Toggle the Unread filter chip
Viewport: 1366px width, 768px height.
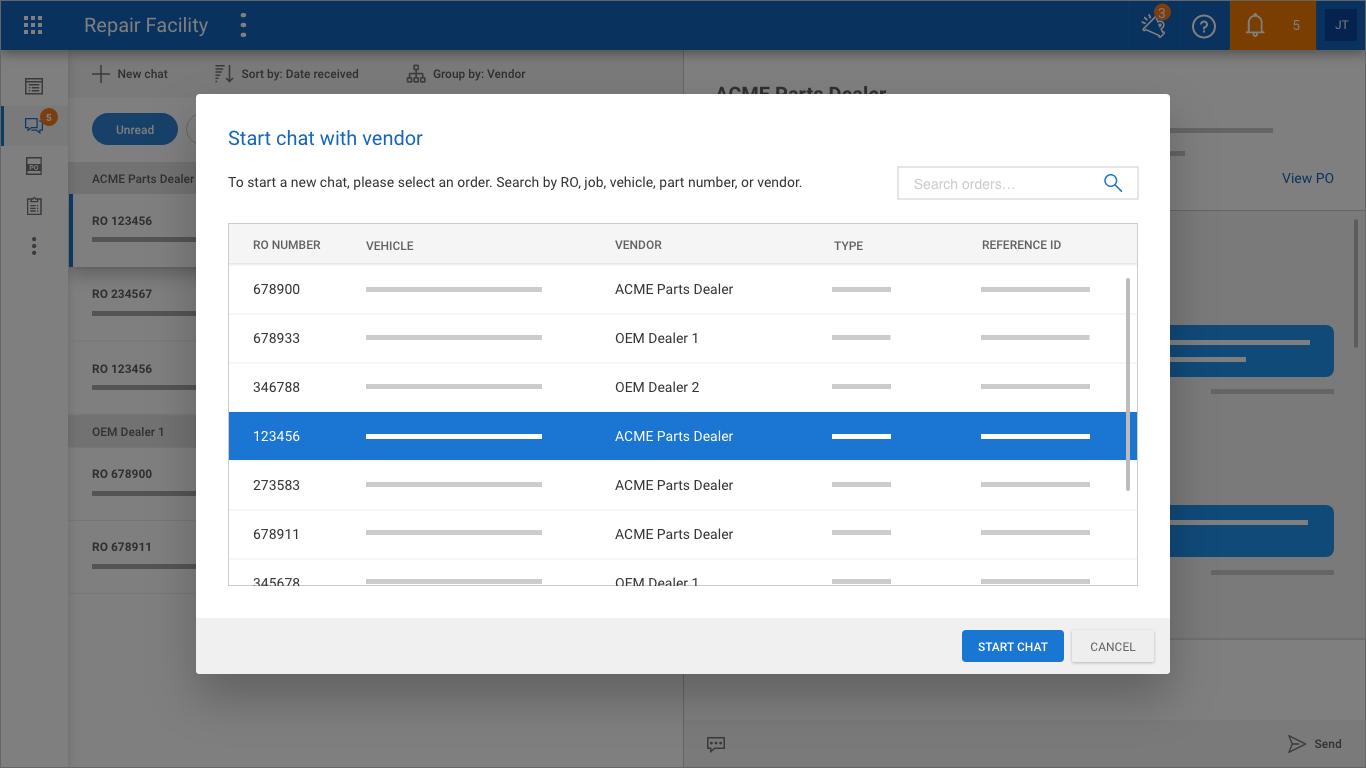[x=135, y=130]
